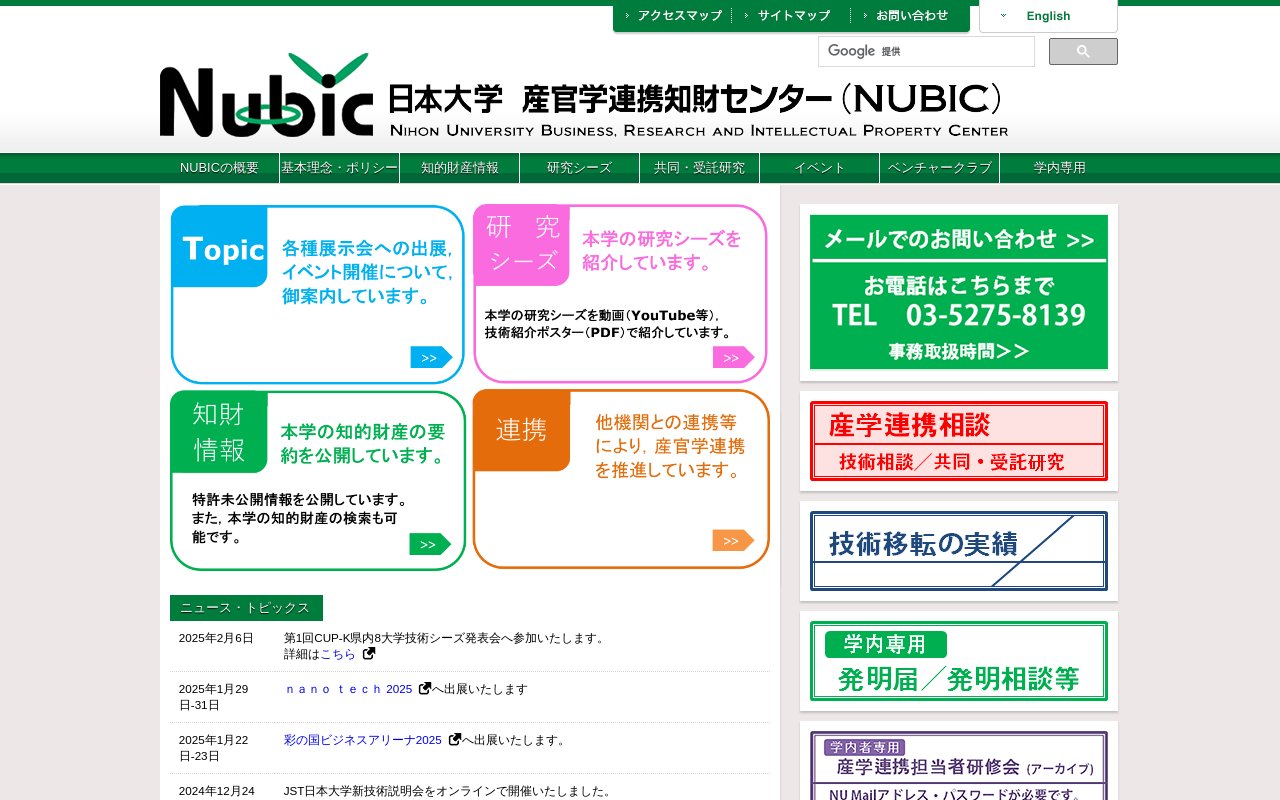Viewport: 1280px width, 800px height.
Task: Click the Google search magnifier button
Action: click(1083, 51)
